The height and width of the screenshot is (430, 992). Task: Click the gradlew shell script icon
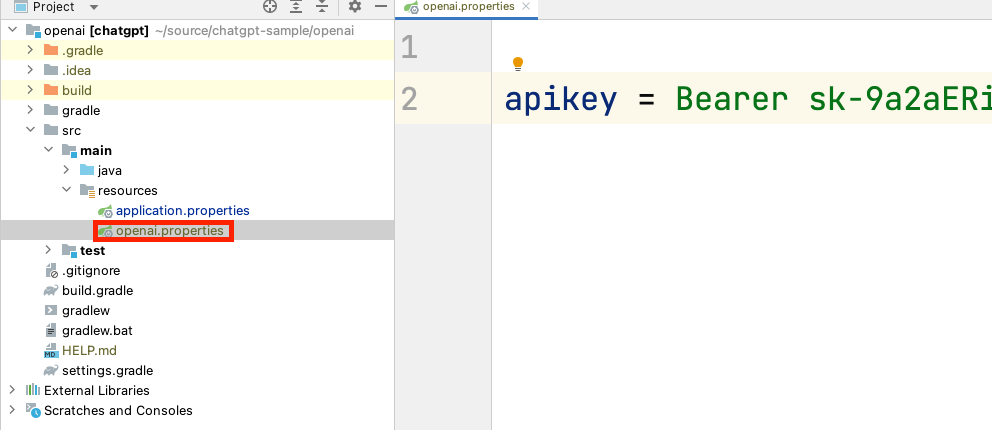coord(51,310)
